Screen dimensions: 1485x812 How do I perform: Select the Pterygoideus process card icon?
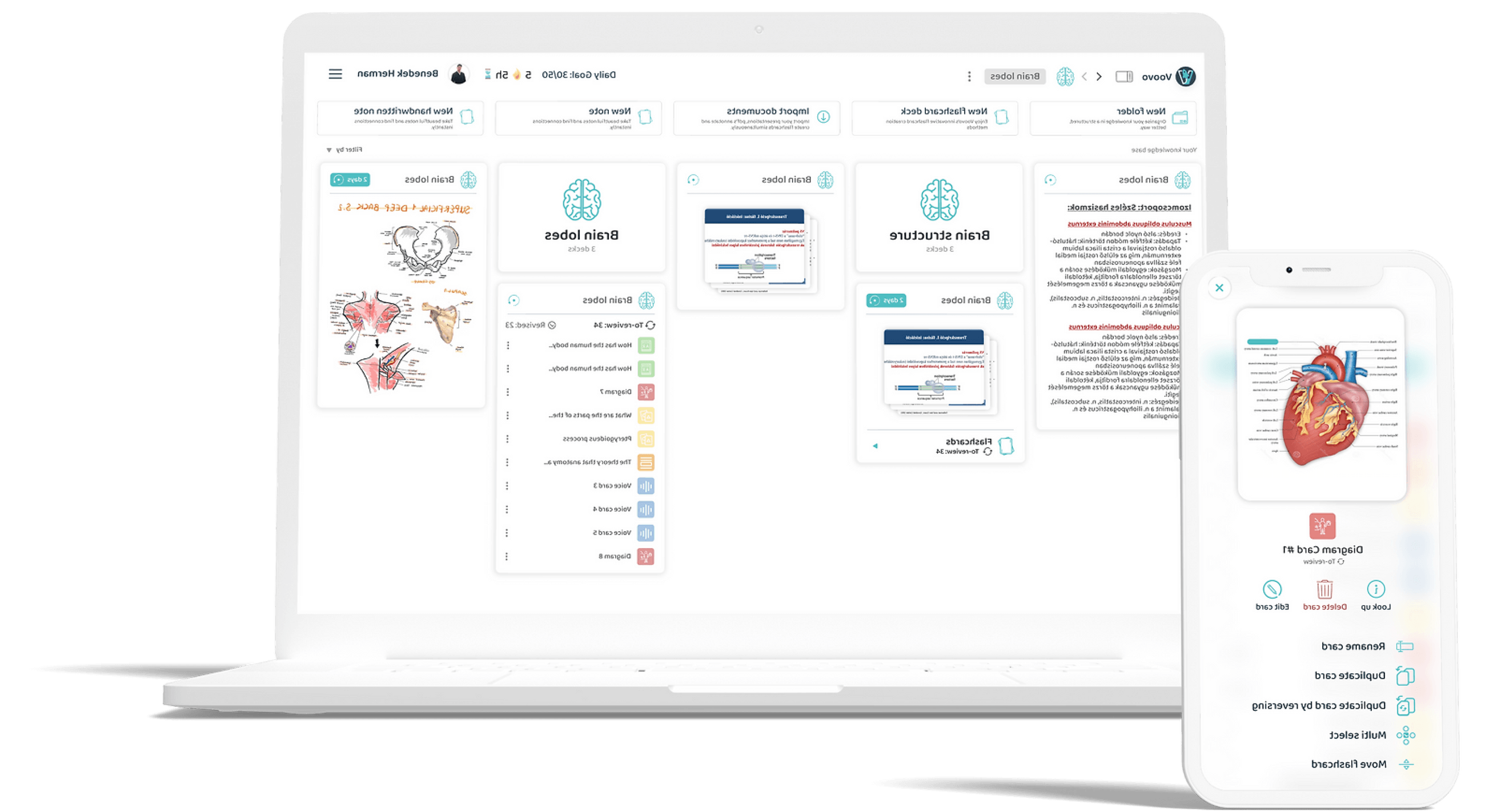coord(645,439)
